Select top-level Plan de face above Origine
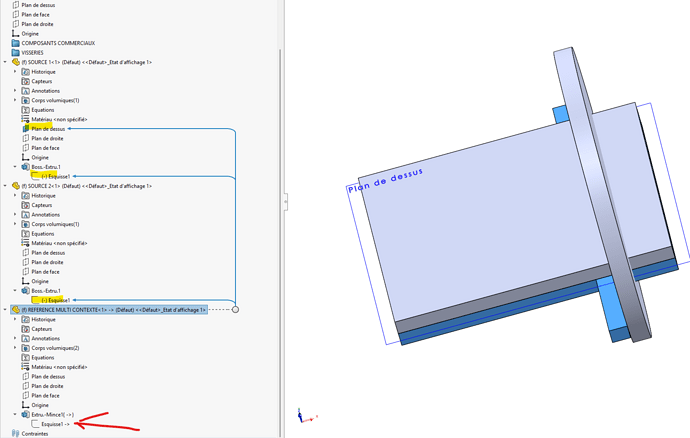690x438 pixels. (x=36, y=15)
